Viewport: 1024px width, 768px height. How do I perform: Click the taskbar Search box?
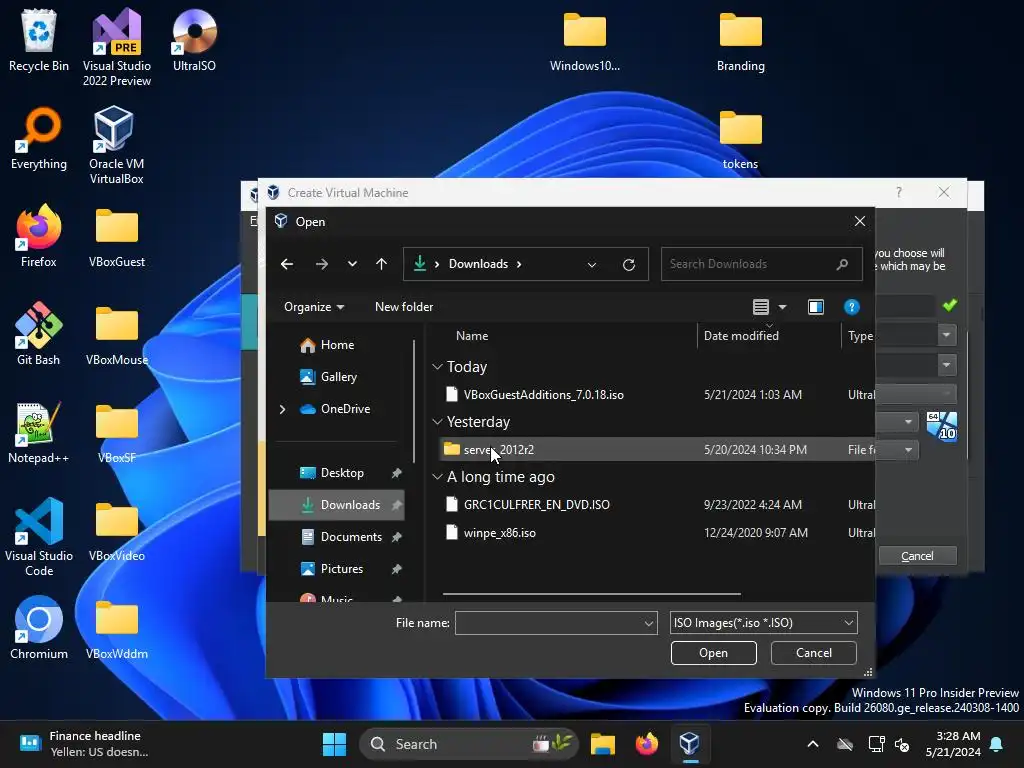click(x=469, y=744)
